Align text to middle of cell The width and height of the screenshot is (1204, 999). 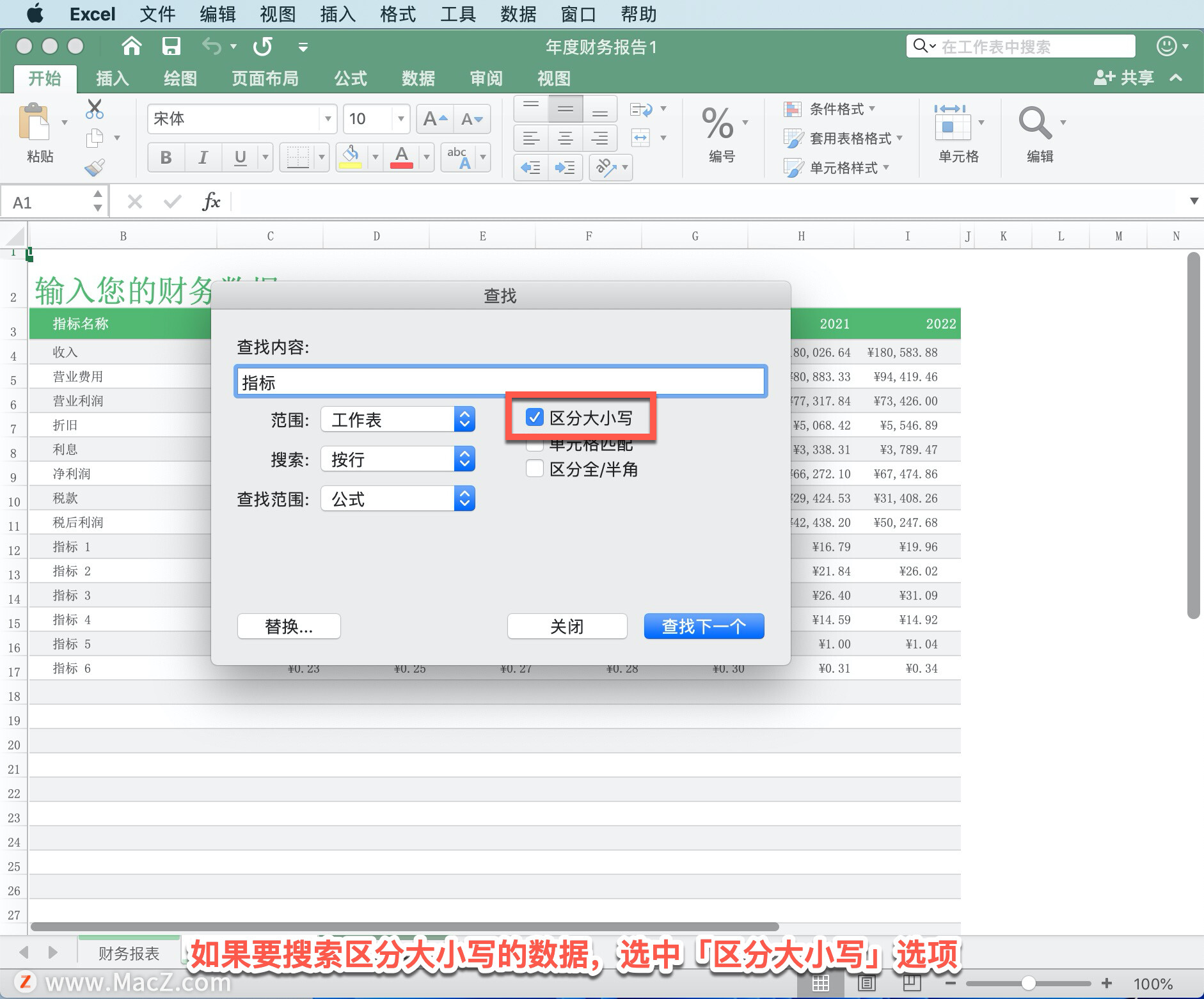[x=566, y=109]
